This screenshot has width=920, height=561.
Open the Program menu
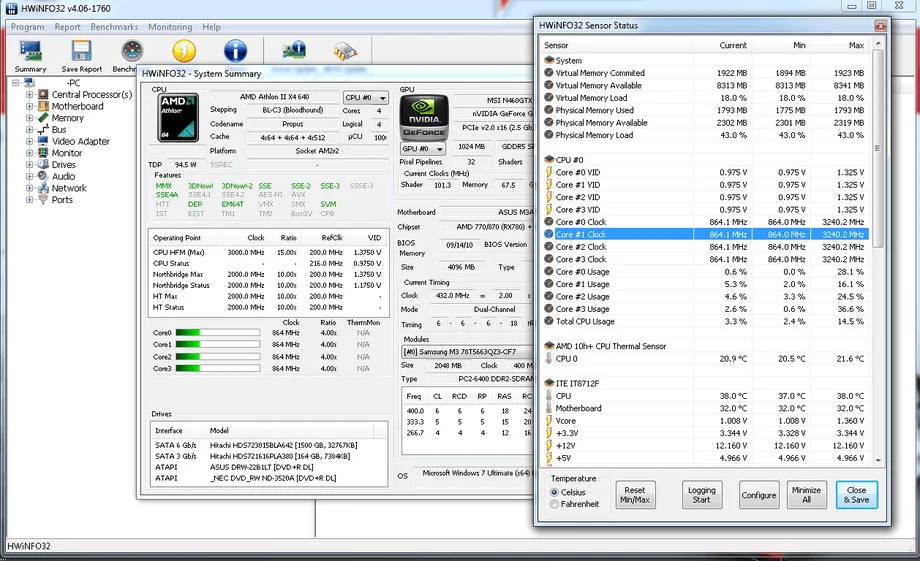pyautogui.click(x=28, y=27)
